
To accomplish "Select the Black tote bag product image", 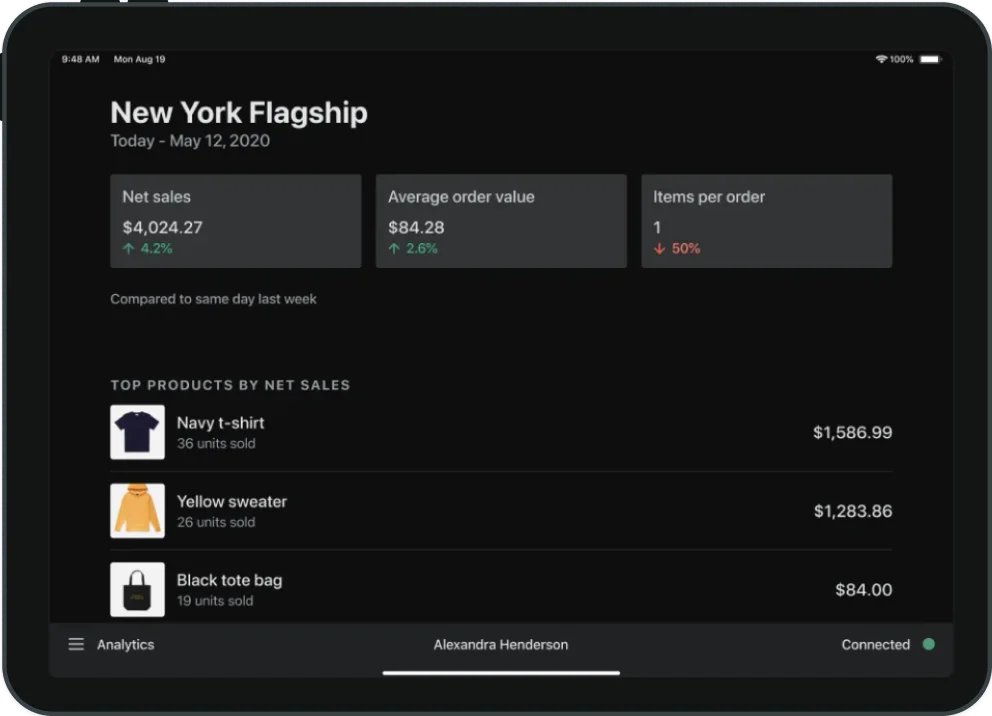I will coord(137,589).
